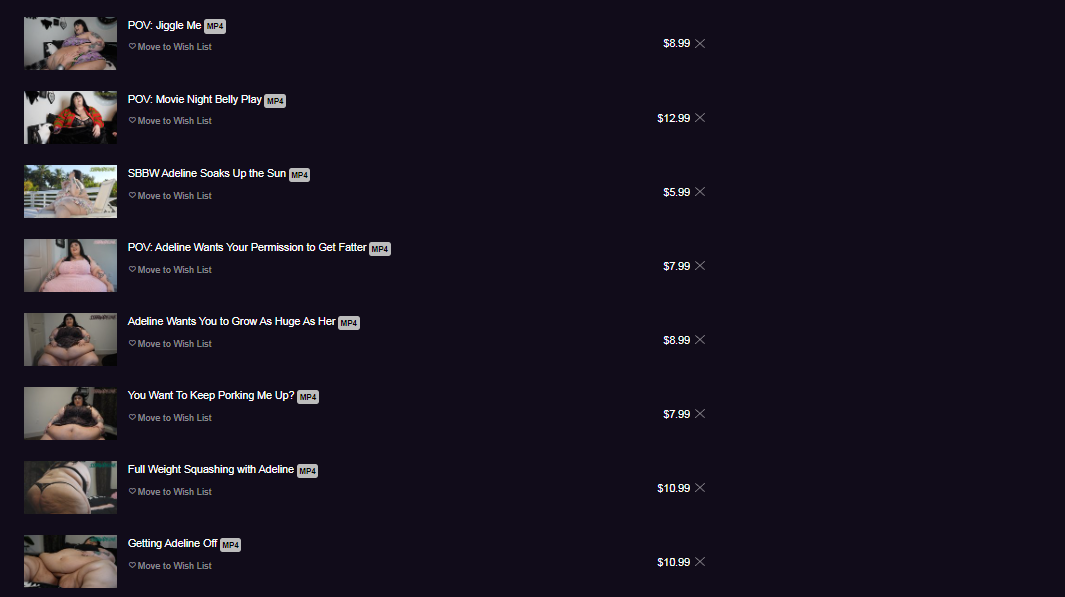The width and height of the screenshot is (1065, 597).
Task: Delete "SBBW Adeline Soaks Up the Sun" item
Action: click(700, 192)
